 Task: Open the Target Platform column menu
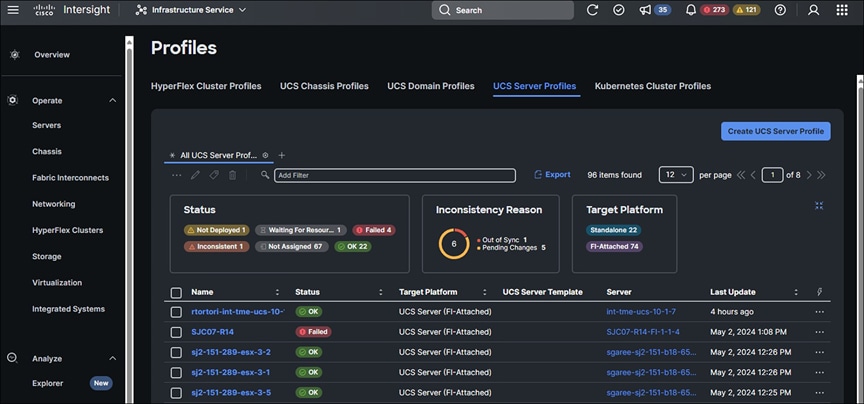tap(484, 292)
